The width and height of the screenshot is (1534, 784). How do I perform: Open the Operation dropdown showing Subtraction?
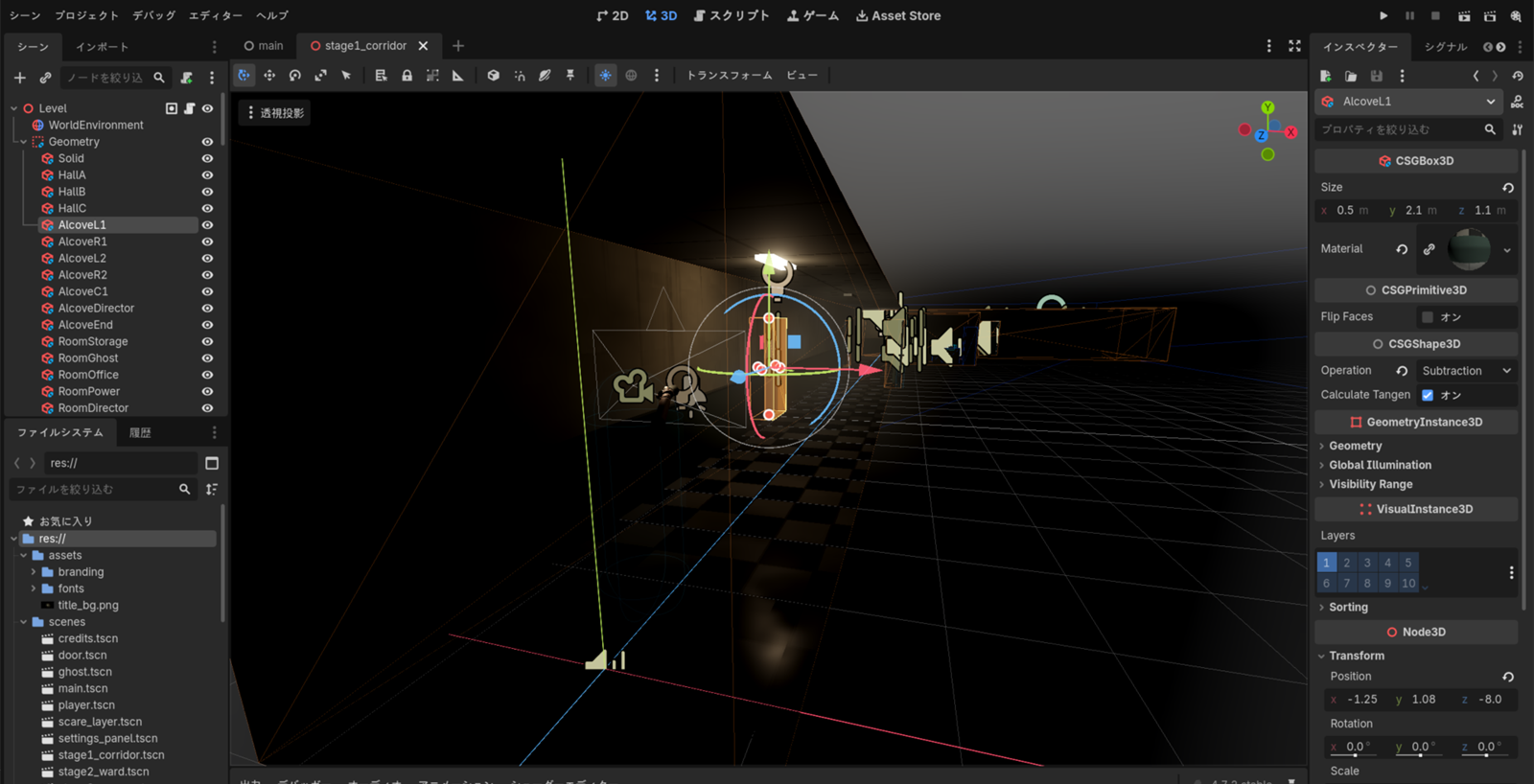pyautogui.click(x=1466, y=371)
